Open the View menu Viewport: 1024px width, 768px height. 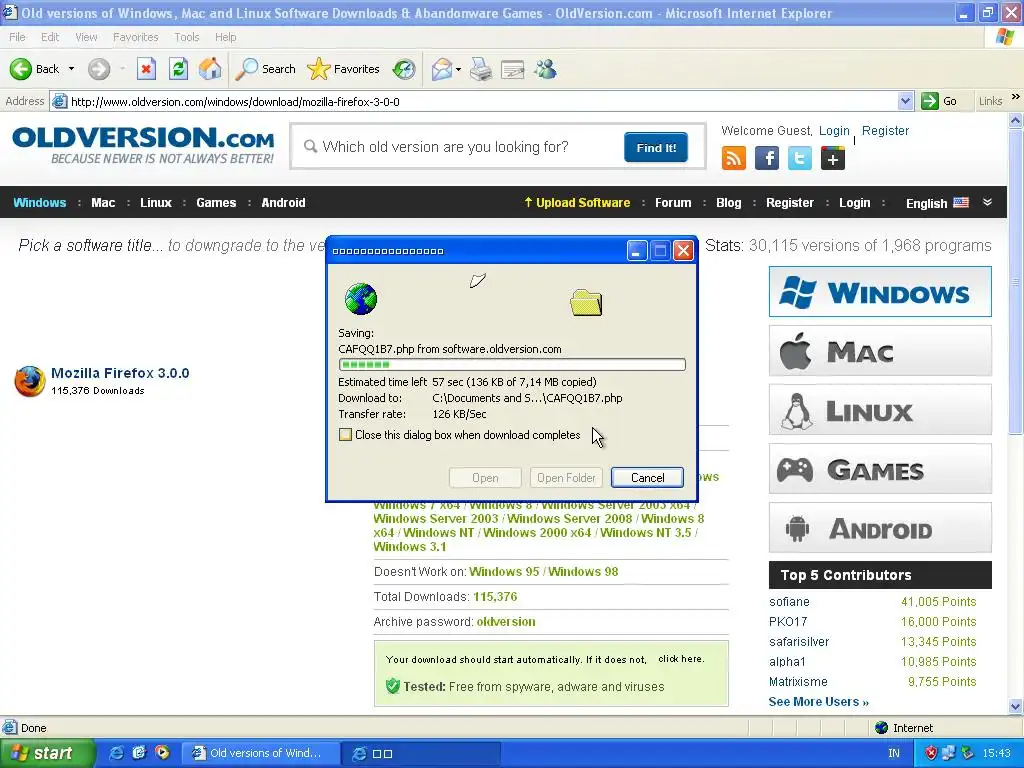click(86, 37)
